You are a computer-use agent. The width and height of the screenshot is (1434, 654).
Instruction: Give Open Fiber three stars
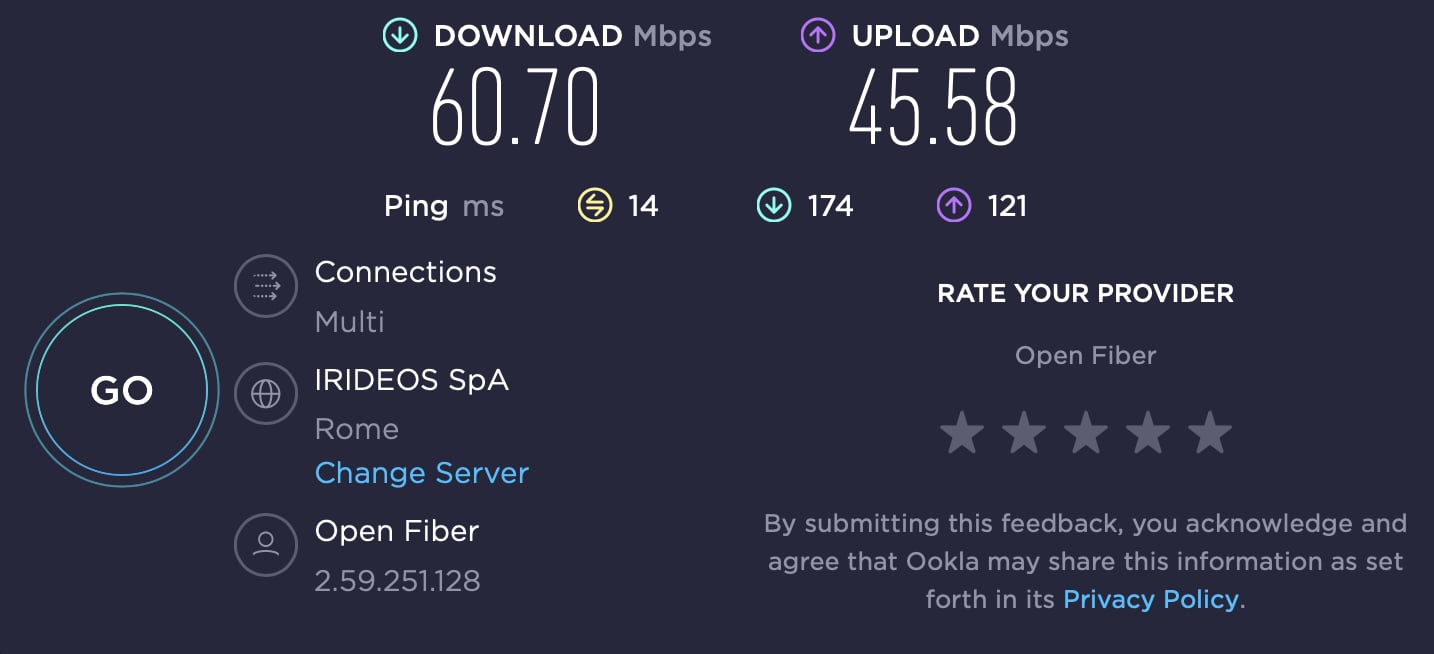click(x=1086, y=433)
